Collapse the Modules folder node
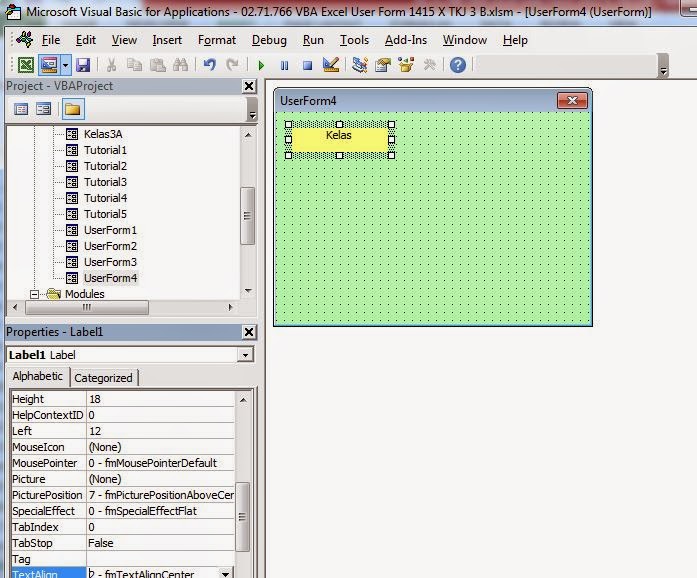Image resolution: width=697 pixels, height=578 pixels. click(34, 294)
